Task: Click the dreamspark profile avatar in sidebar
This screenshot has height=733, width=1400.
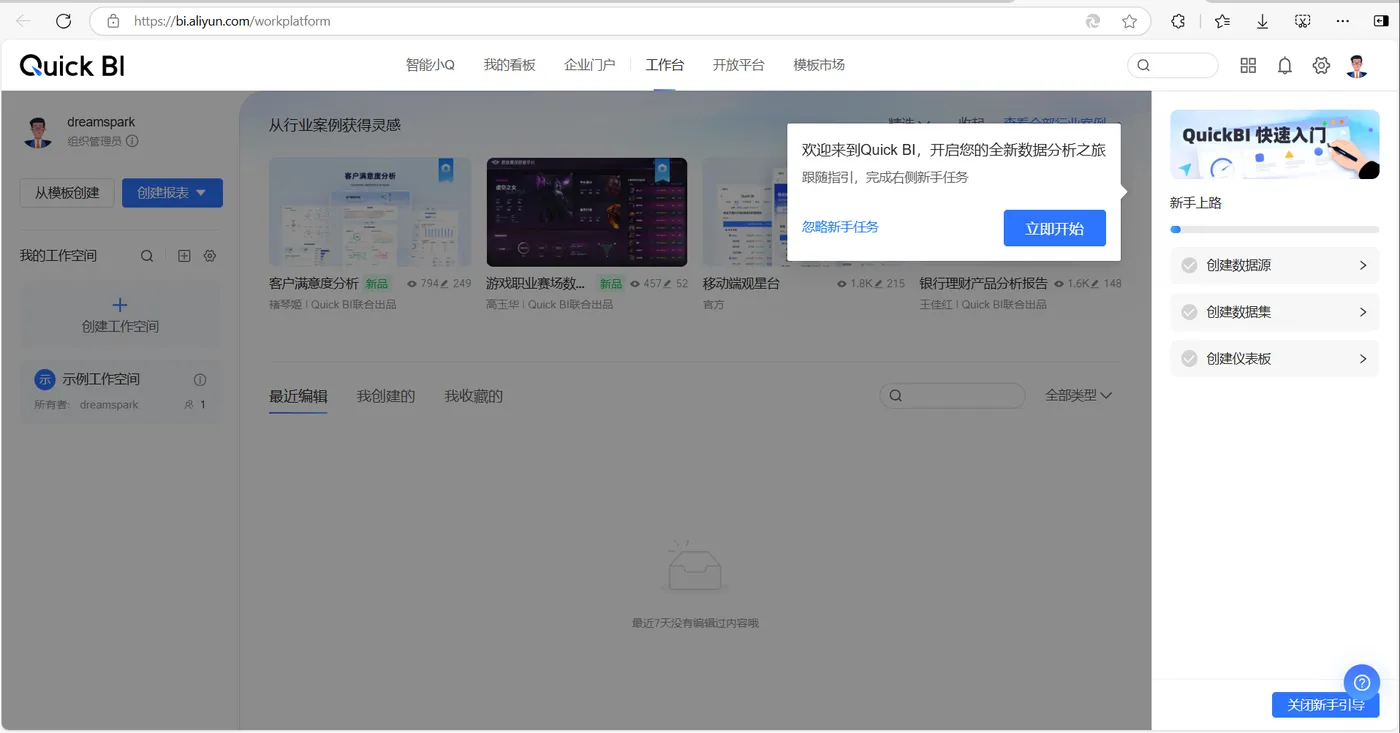Action: (x=38, y=132)
